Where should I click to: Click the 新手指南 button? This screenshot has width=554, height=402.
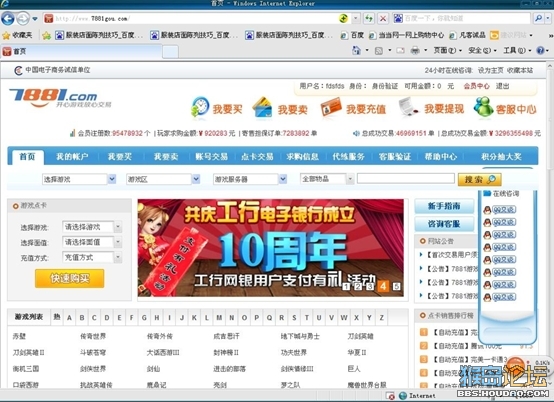(444, 206)
